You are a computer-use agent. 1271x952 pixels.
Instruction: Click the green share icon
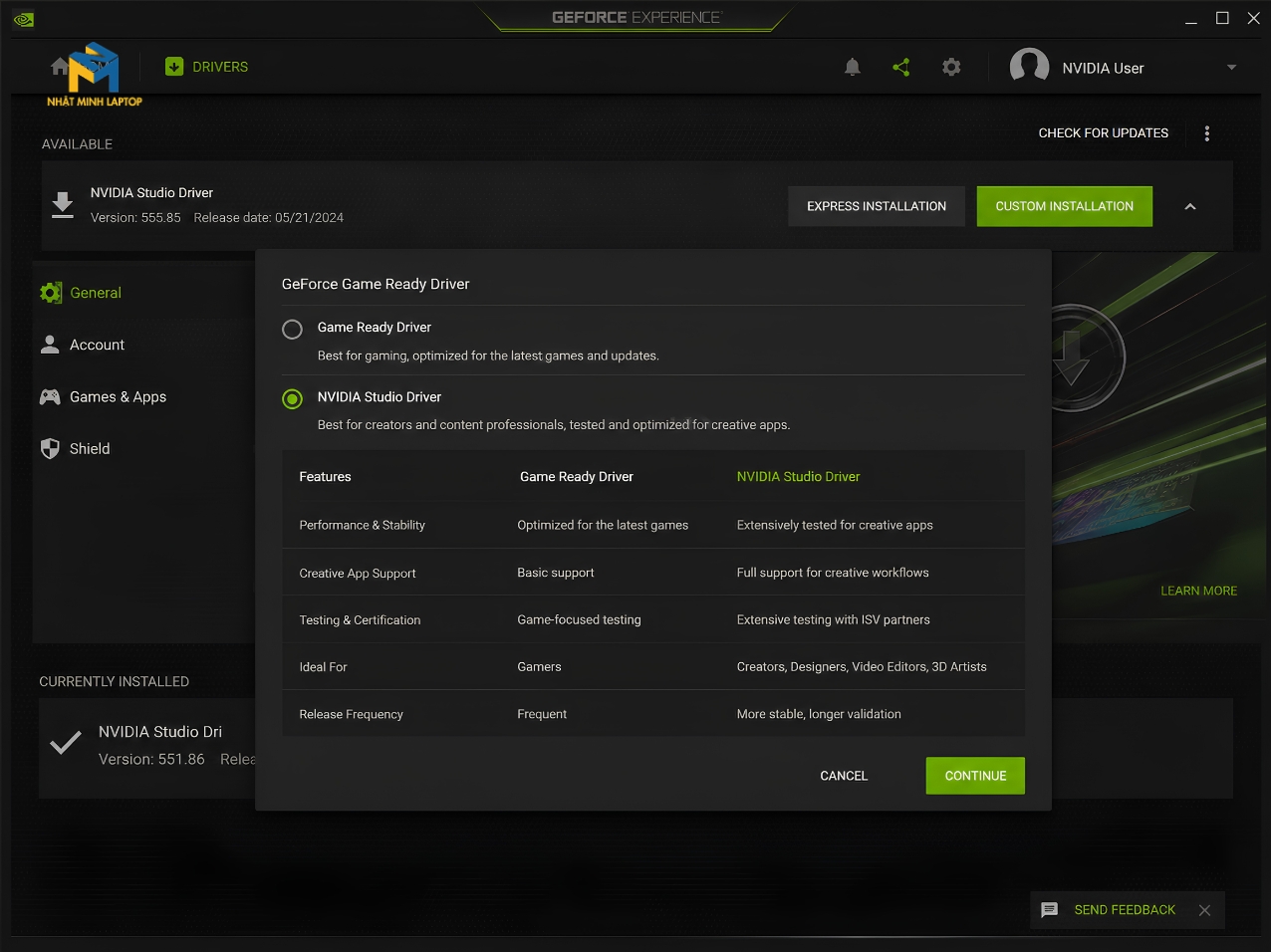[901, 67]
